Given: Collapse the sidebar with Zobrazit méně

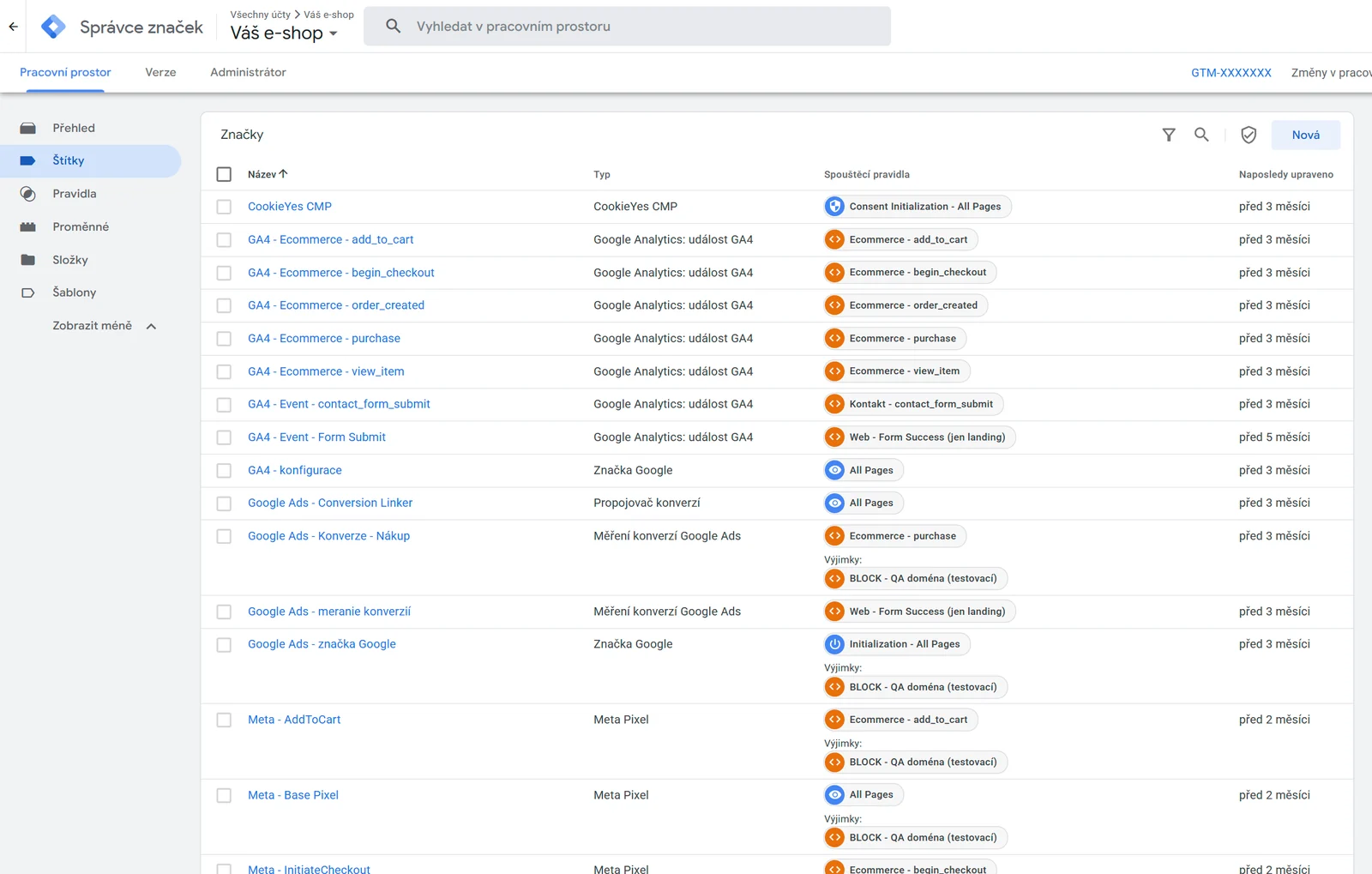Looking at the screenshot, I should [x=104, y=326].
